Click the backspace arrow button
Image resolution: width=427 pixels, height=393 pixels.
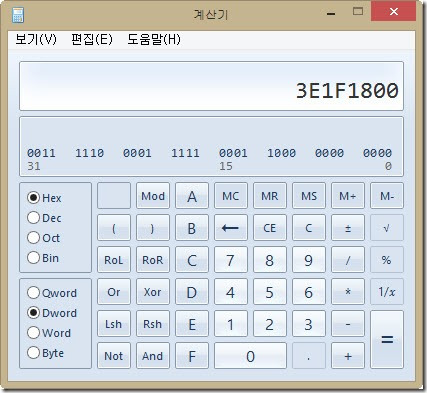point(231,228)
